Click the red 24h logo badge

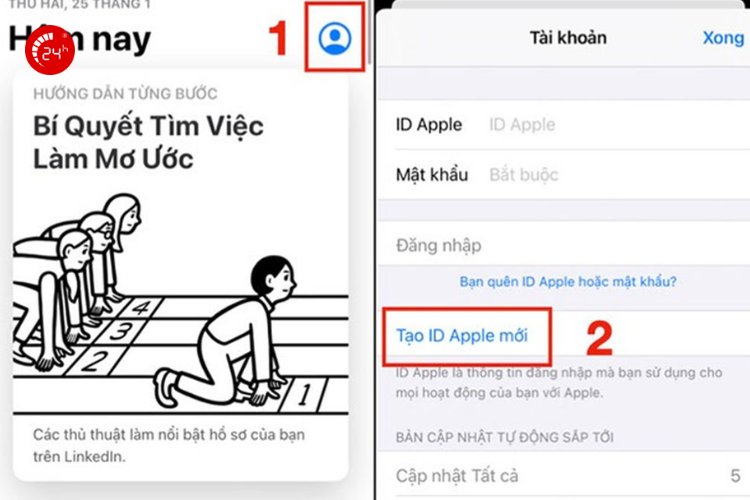click(50, 50)
